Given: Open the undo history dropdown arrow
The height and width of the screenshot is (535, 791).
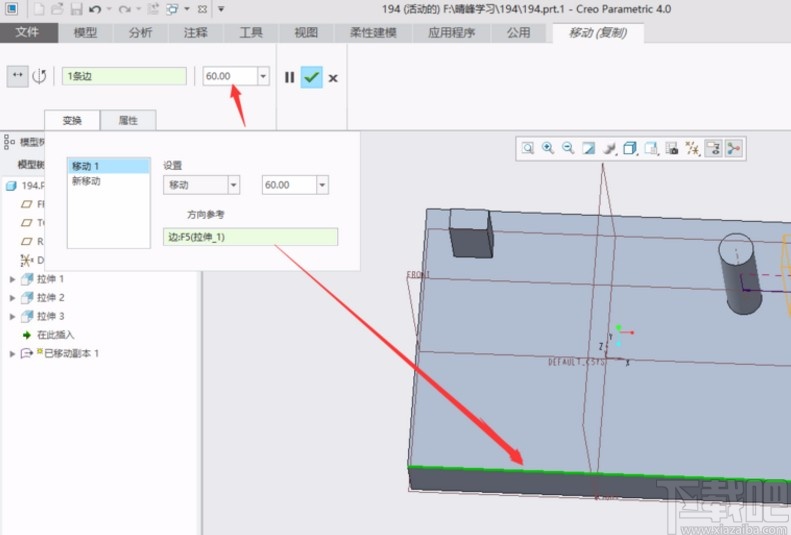Looking at the screenshot, I should [x=109, y=9].
